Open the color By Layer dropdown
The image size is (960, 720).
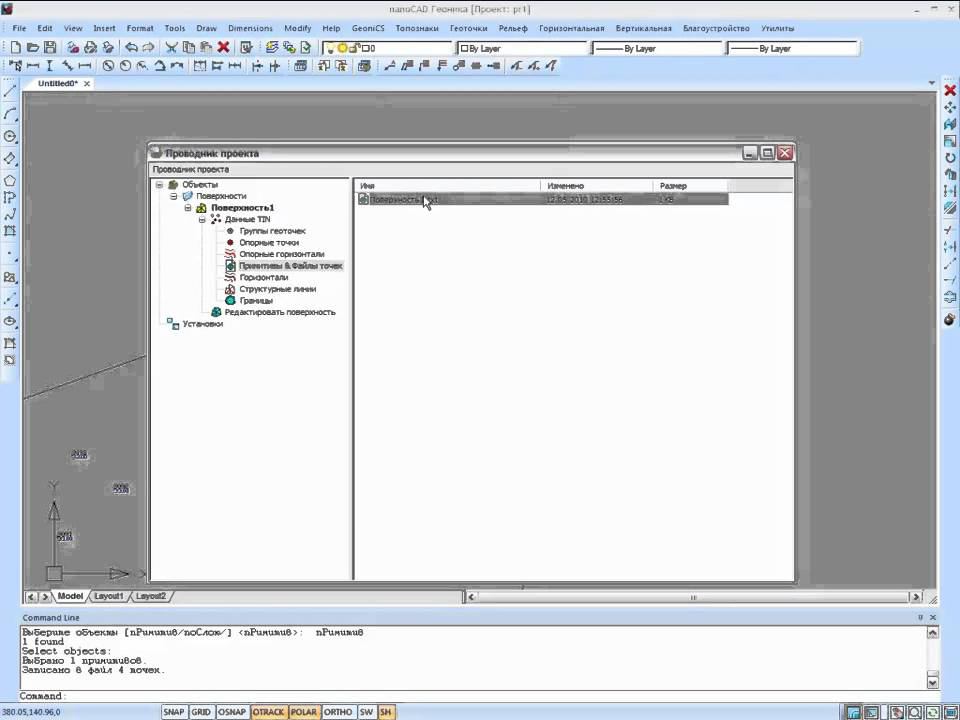[522, 48]
